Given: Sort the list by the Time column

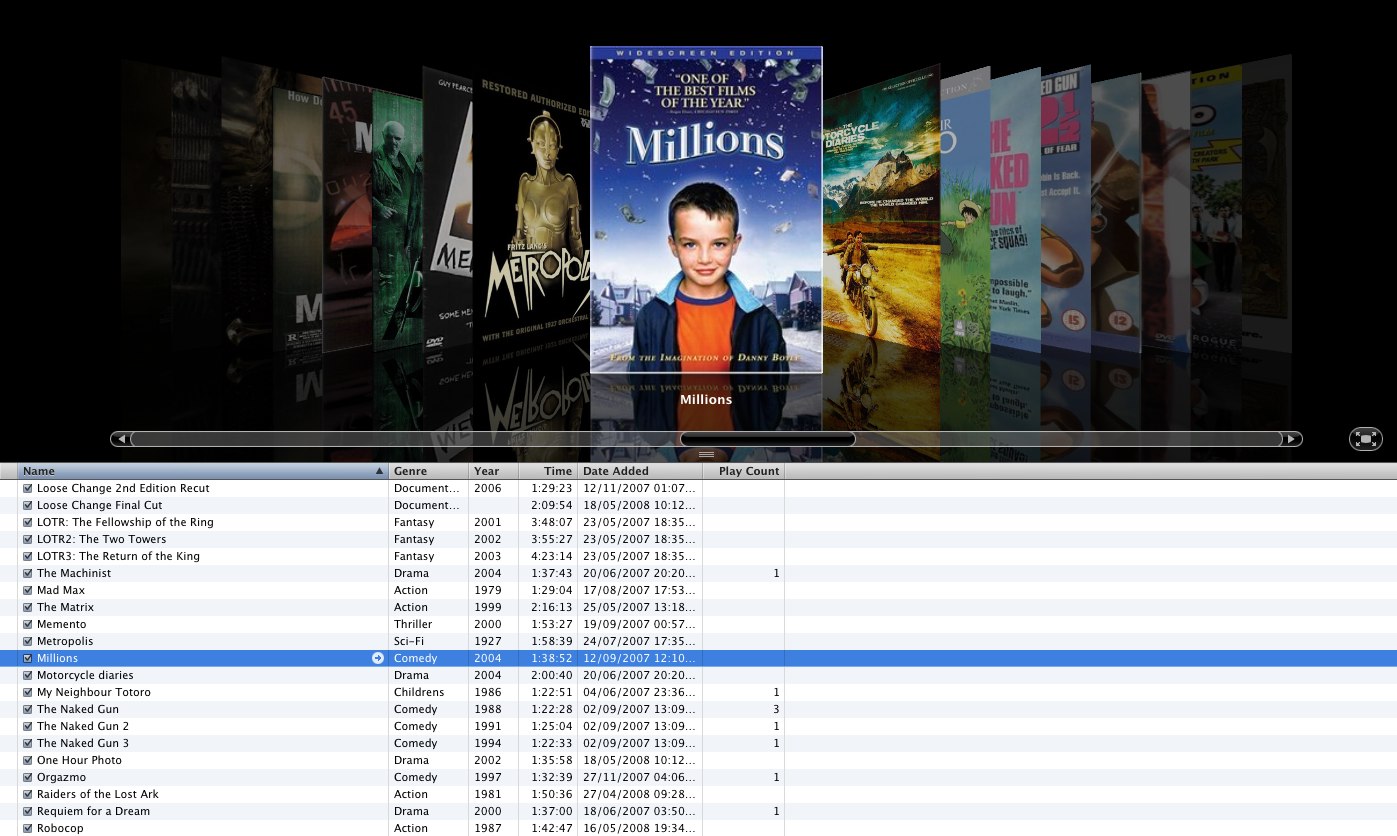Looking at the screenshot, I should click(x=548, y=471).
